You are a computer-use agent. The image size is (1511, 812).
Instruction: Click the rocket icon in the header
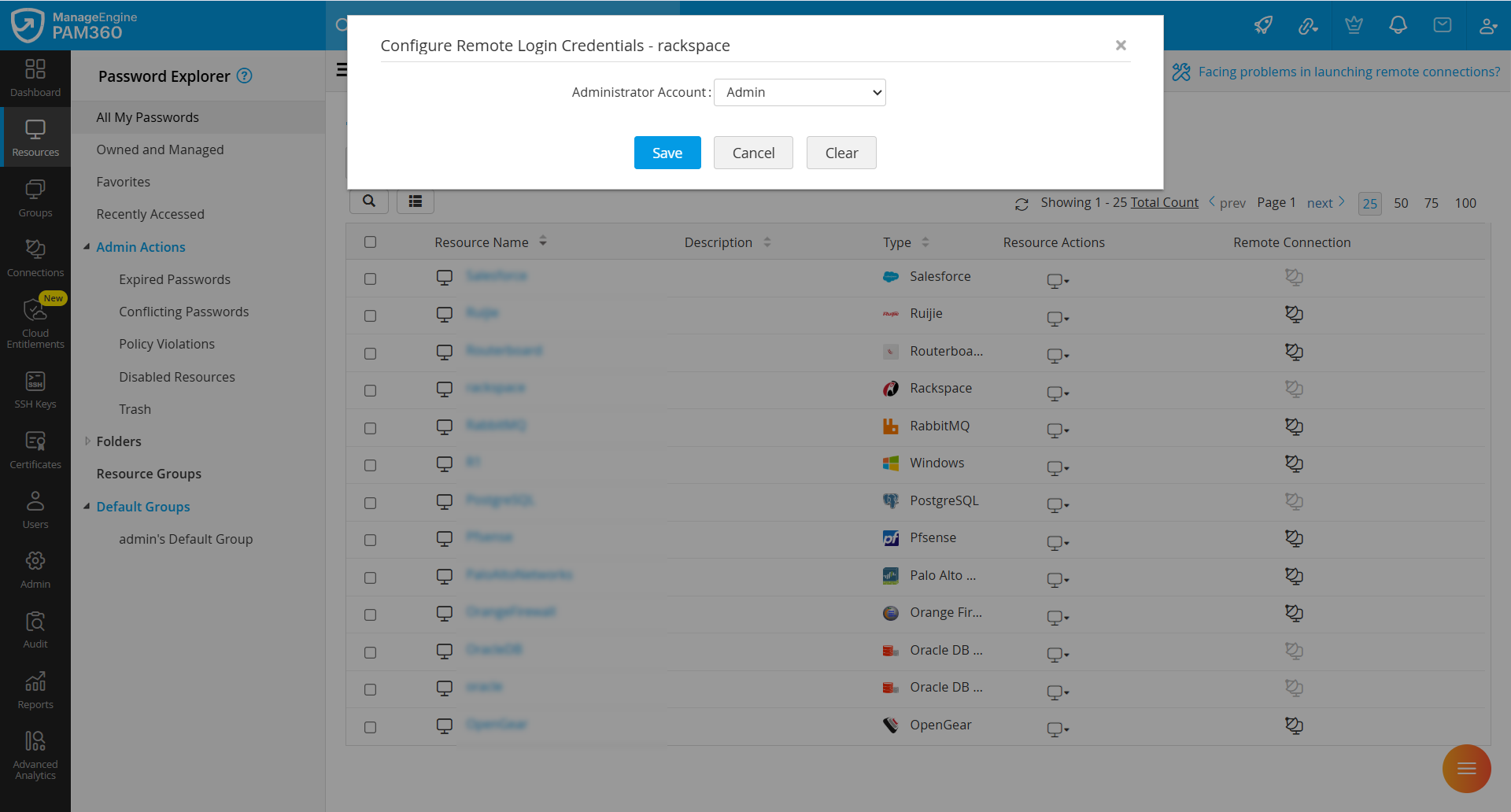[1263, 25]
